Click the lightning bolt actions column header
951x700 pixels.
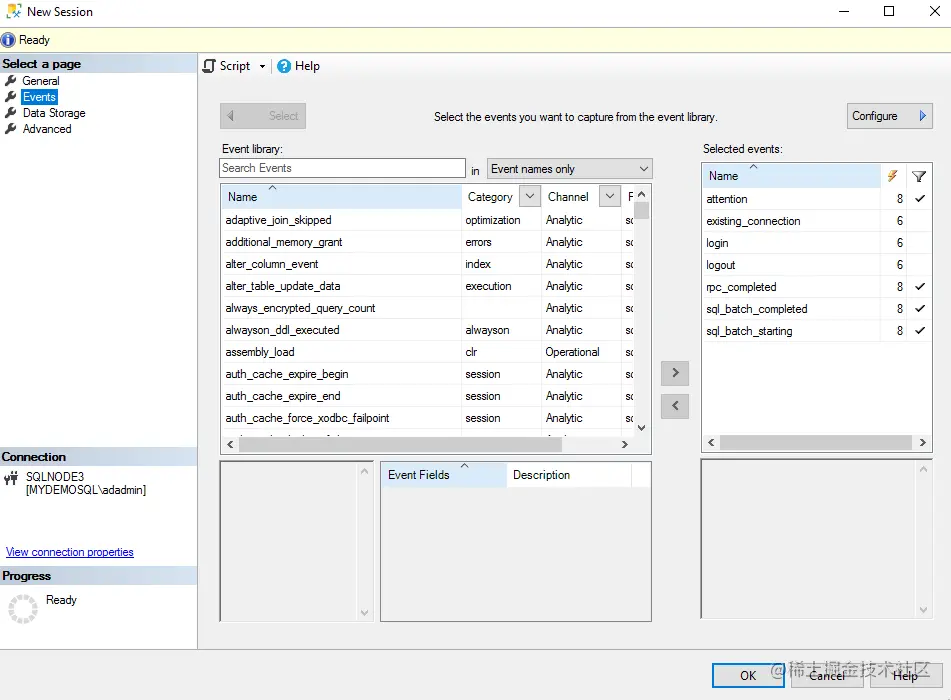(x=892, y=176)
